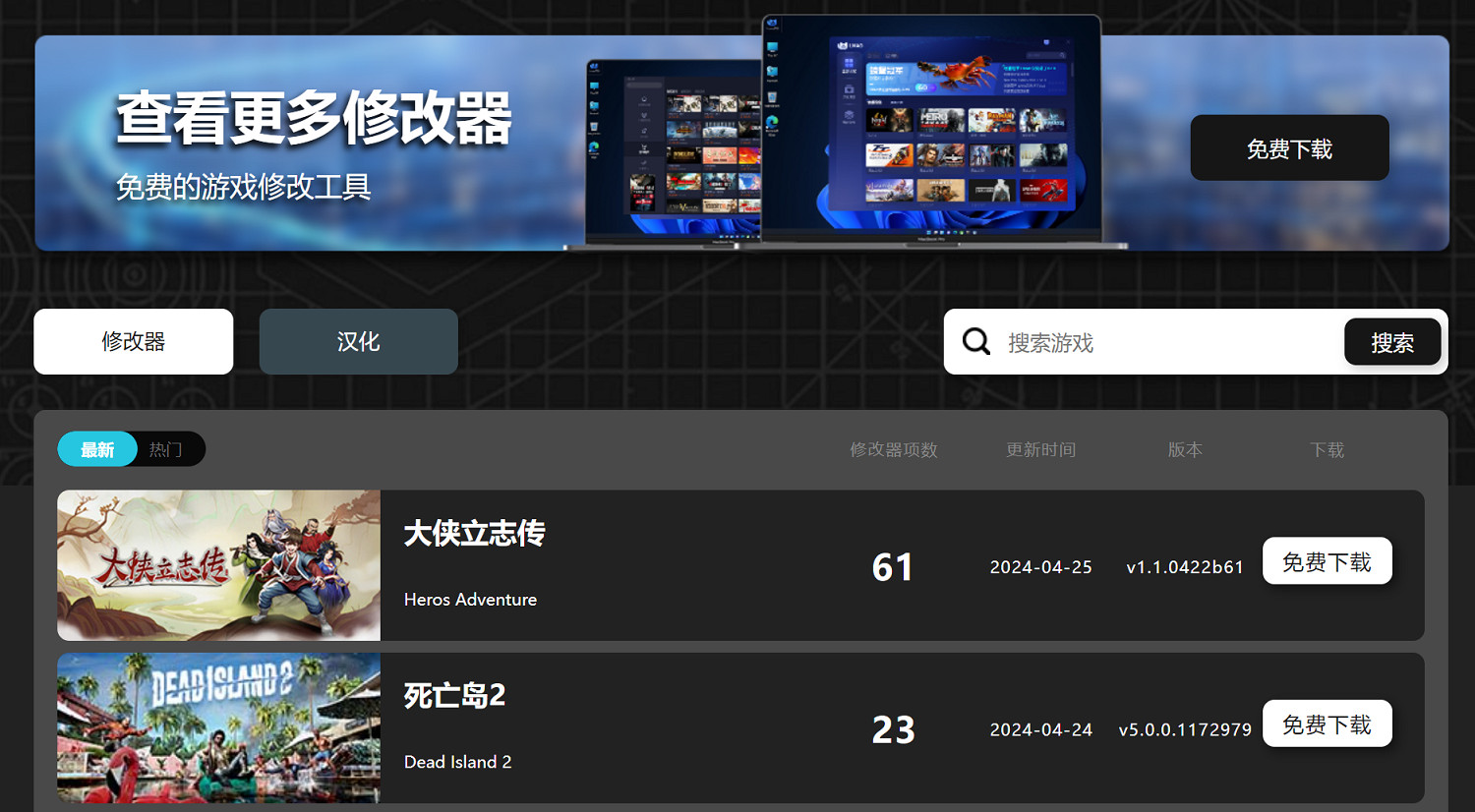
Task: Open the 大侠立志传 cover thumbnail
Action: pyautogui.click(x=219, y=565)
